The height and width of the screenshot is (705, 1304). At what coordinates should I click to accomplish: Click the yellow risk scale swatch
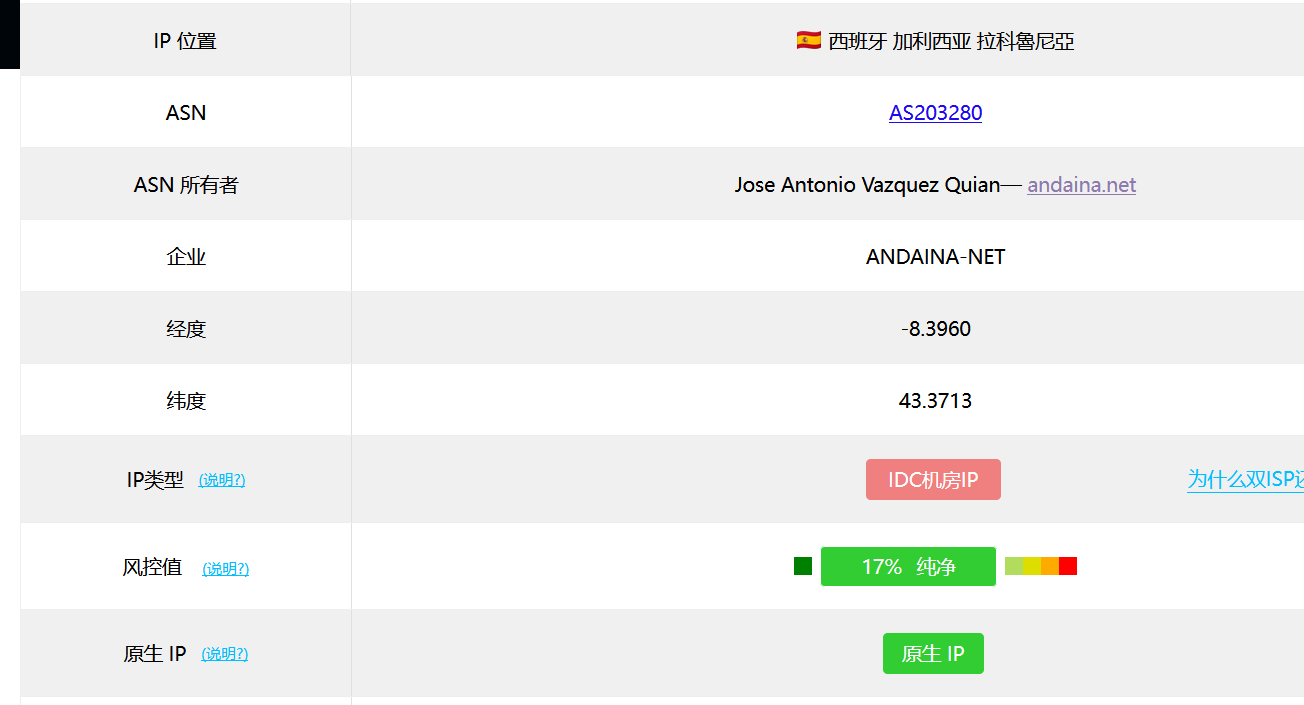[x=1032, y=566]
